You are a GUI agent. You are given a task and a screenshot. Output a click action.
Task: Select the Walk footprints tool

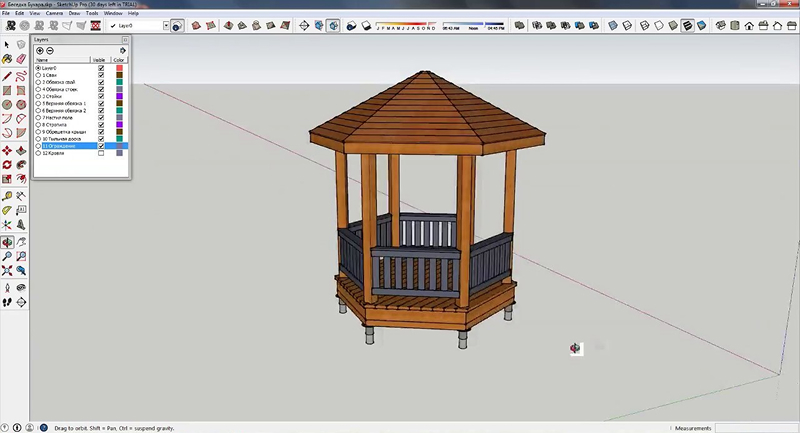pyautogui.click(x=7, y=302)
